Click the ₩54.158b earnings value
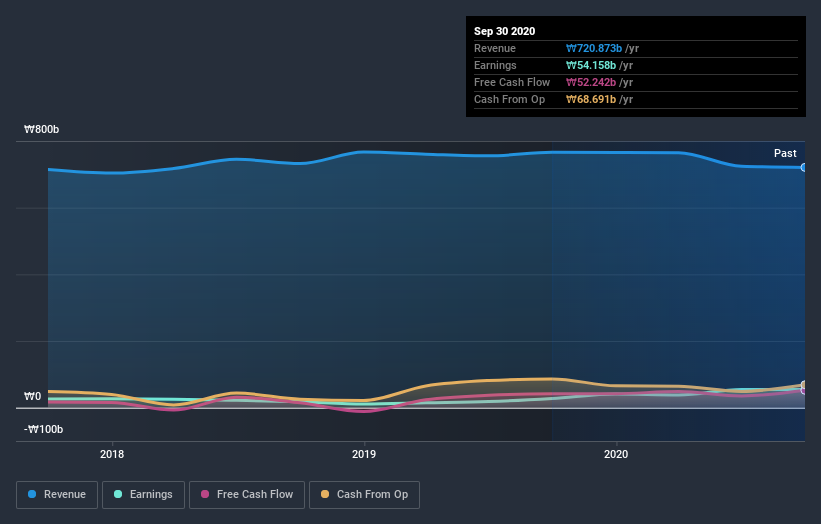821x524 pixels. (591, 65)
